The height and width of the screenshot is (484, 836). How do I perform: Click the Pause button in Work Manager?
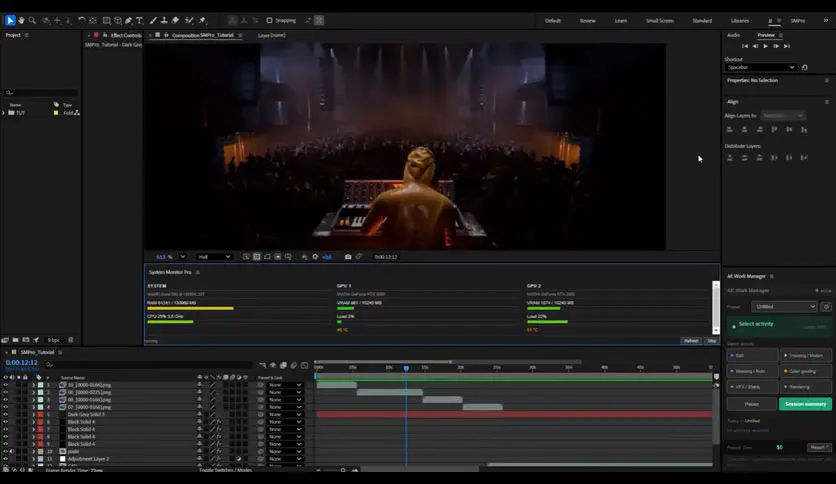pyautogui.click(x=752, y=404)
